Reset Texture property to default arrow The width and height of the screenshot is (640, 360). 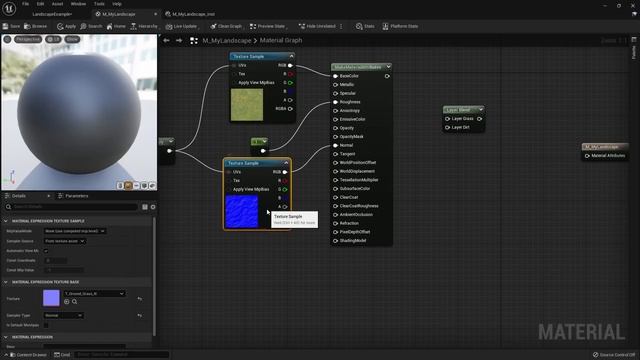tap(140, 299)
